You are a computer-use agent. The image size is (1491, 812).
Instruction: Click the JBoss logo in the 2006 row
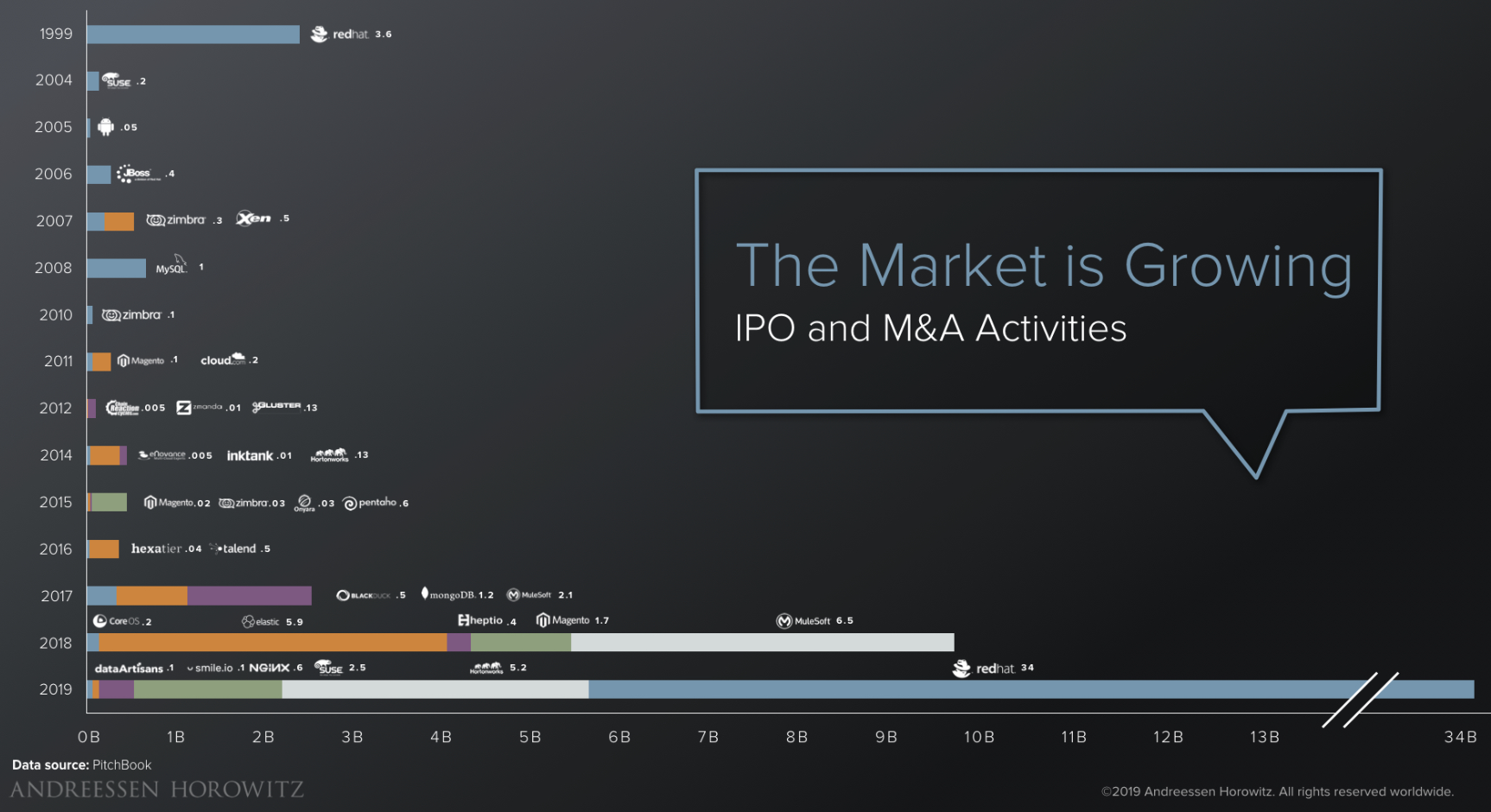point(138,174)
